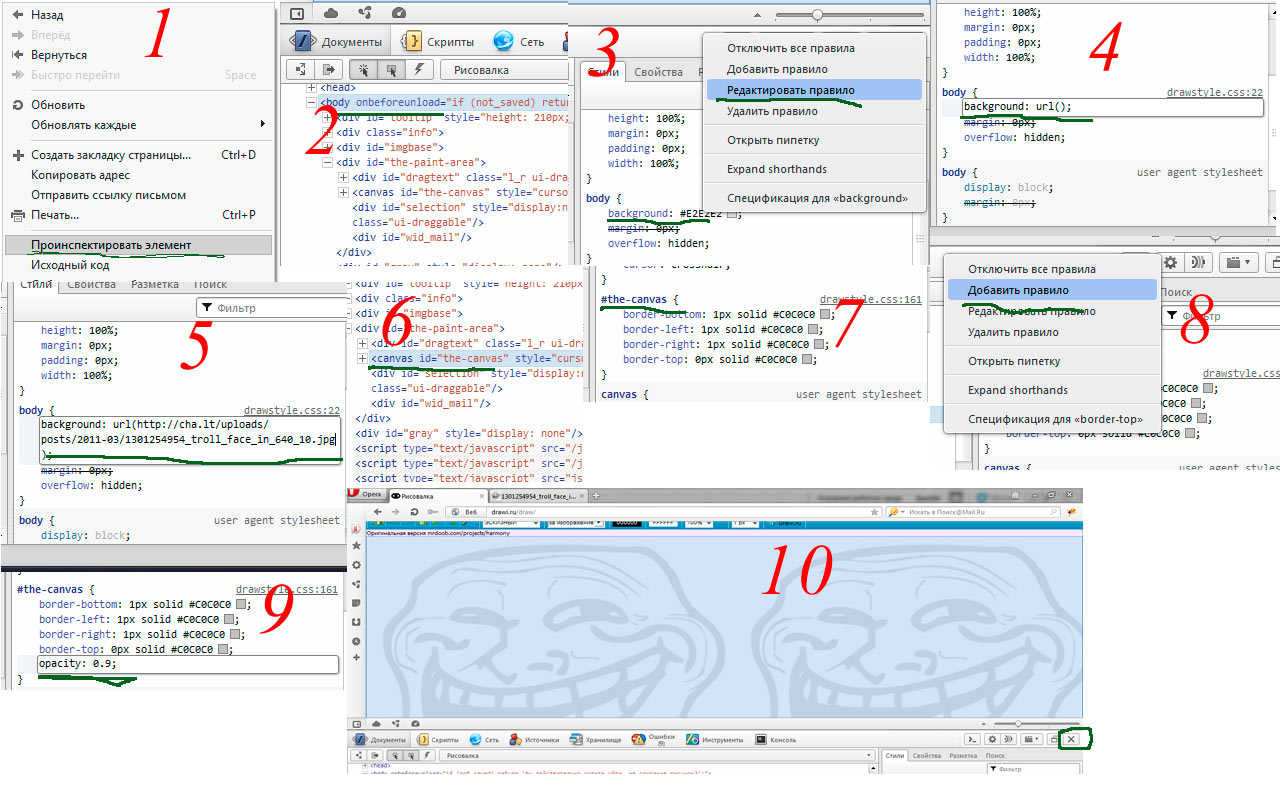The image size is (1280, 800).
Task: Choose 'Открыть пипетку' in the «border-top» menu
Action: pos(1052,361)
